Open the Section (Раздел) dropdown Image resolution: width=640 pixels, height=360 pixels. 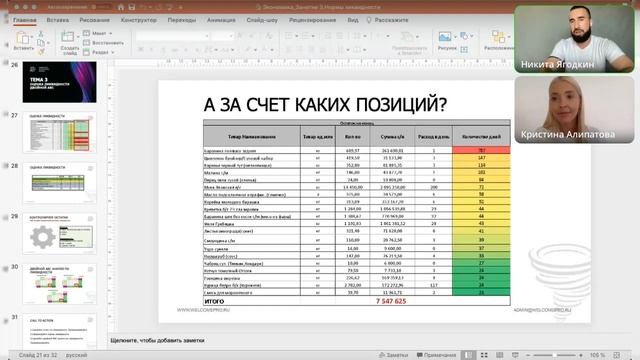point(99,52)
